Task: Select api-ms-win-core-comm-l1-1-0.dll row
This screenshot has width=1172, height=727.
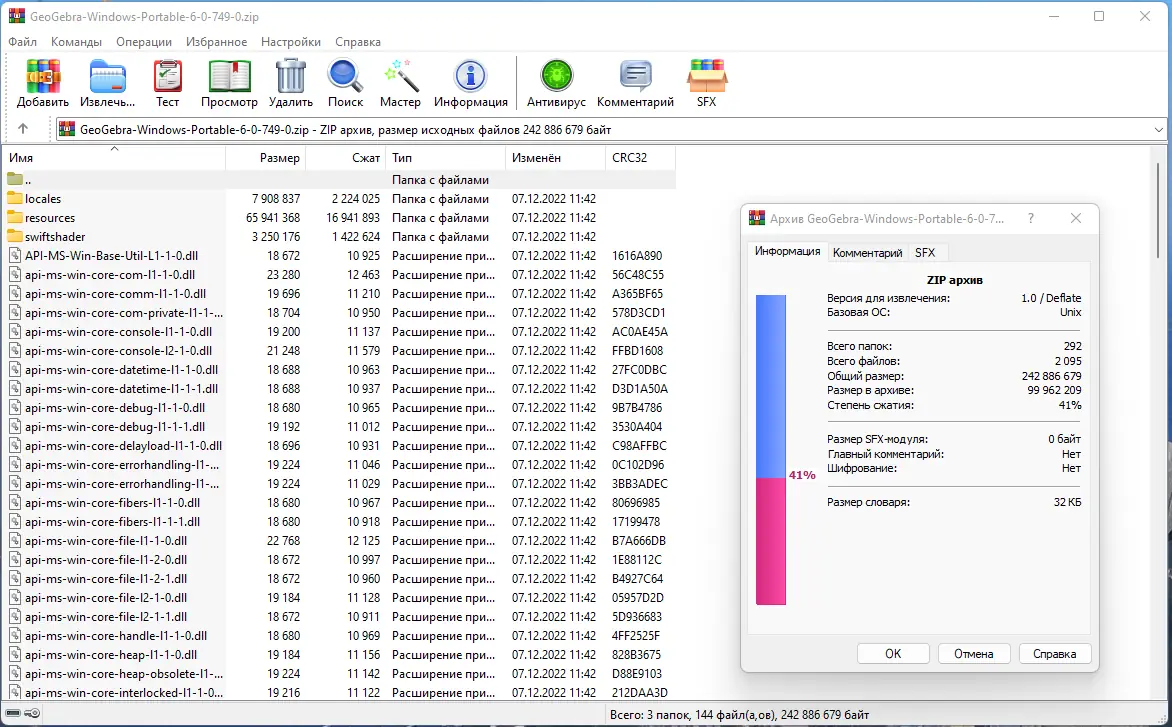Action: pos(339,294)
